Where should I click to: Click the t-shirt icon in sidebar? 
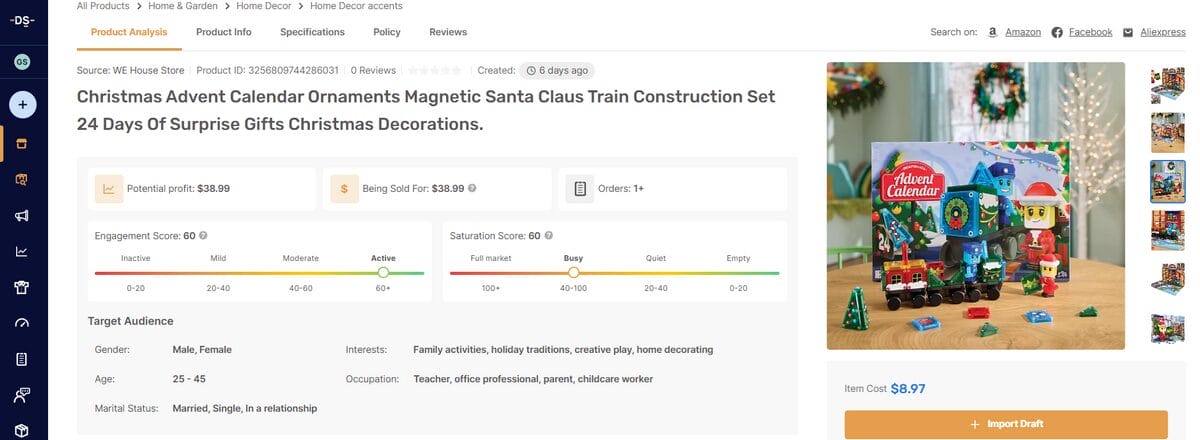pos(22,287)
